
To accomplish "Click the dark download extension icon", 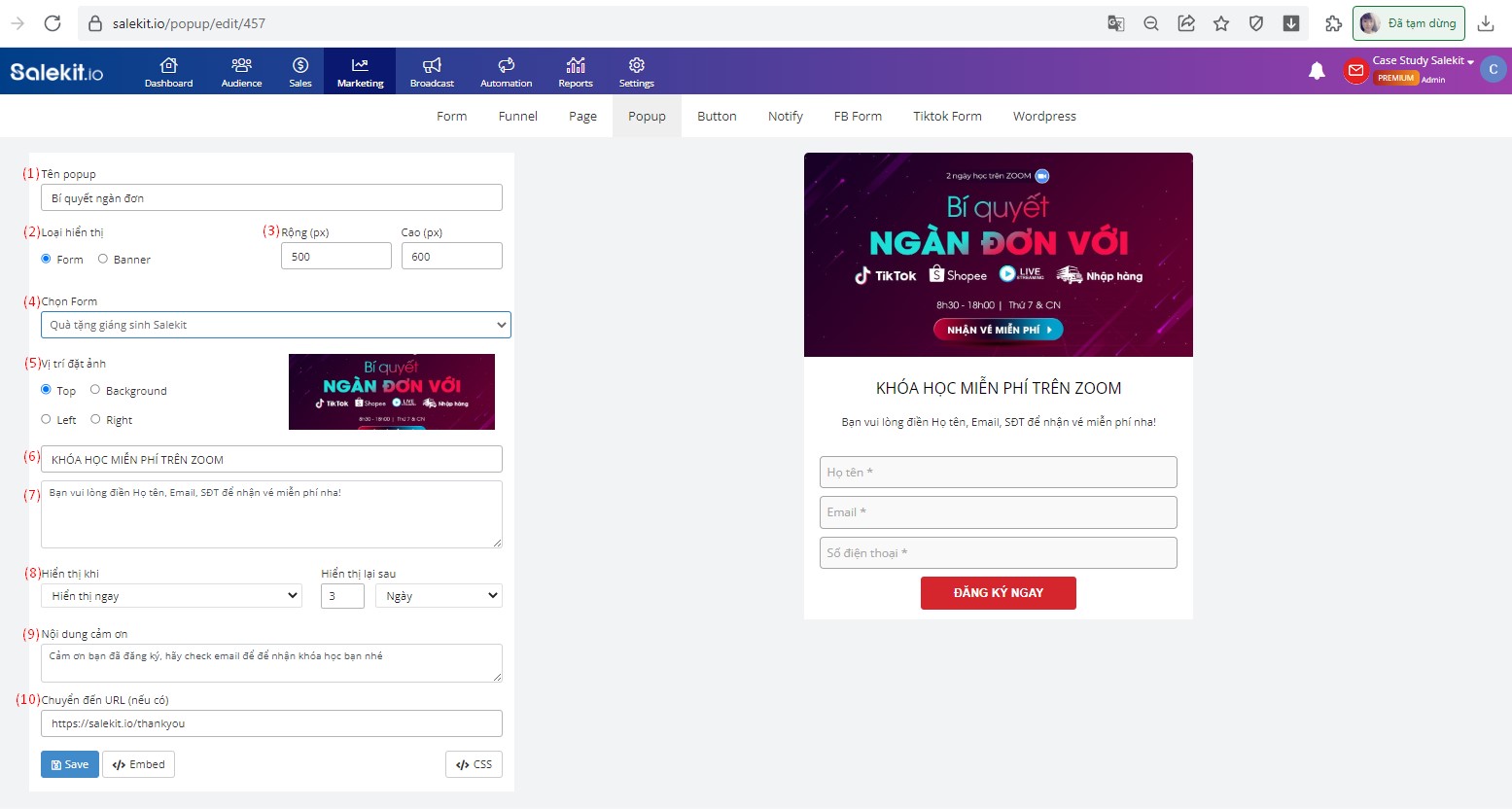I will click(1291, 23).
